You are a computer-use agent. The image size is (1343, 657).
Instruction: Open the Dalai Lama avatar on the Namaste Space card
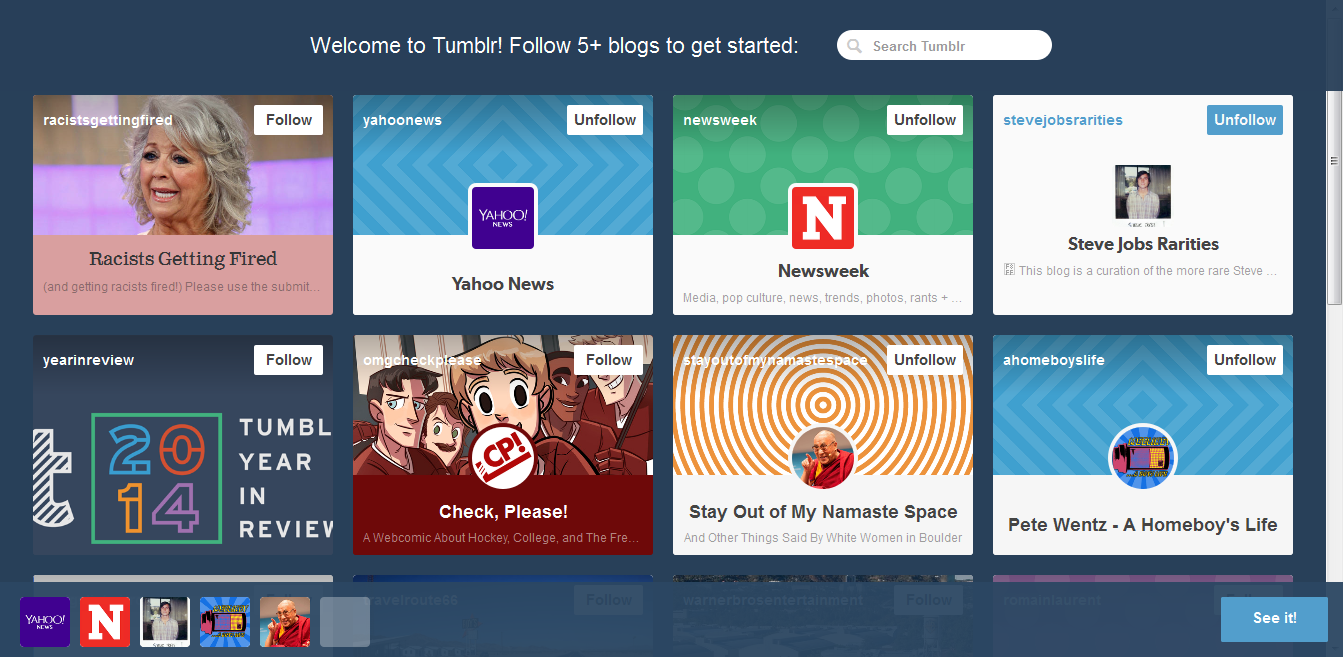point(823,457)
